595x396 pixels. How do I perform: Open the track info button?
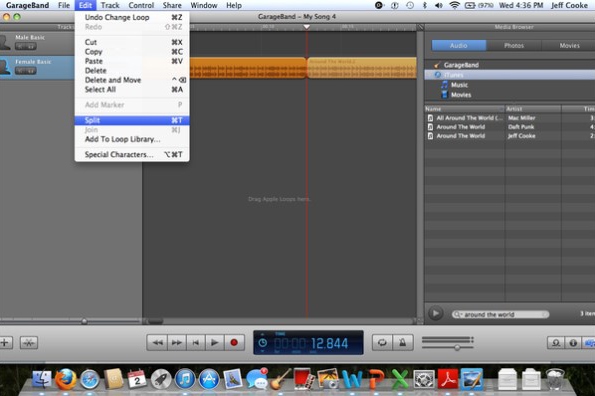tap(573, 343)
